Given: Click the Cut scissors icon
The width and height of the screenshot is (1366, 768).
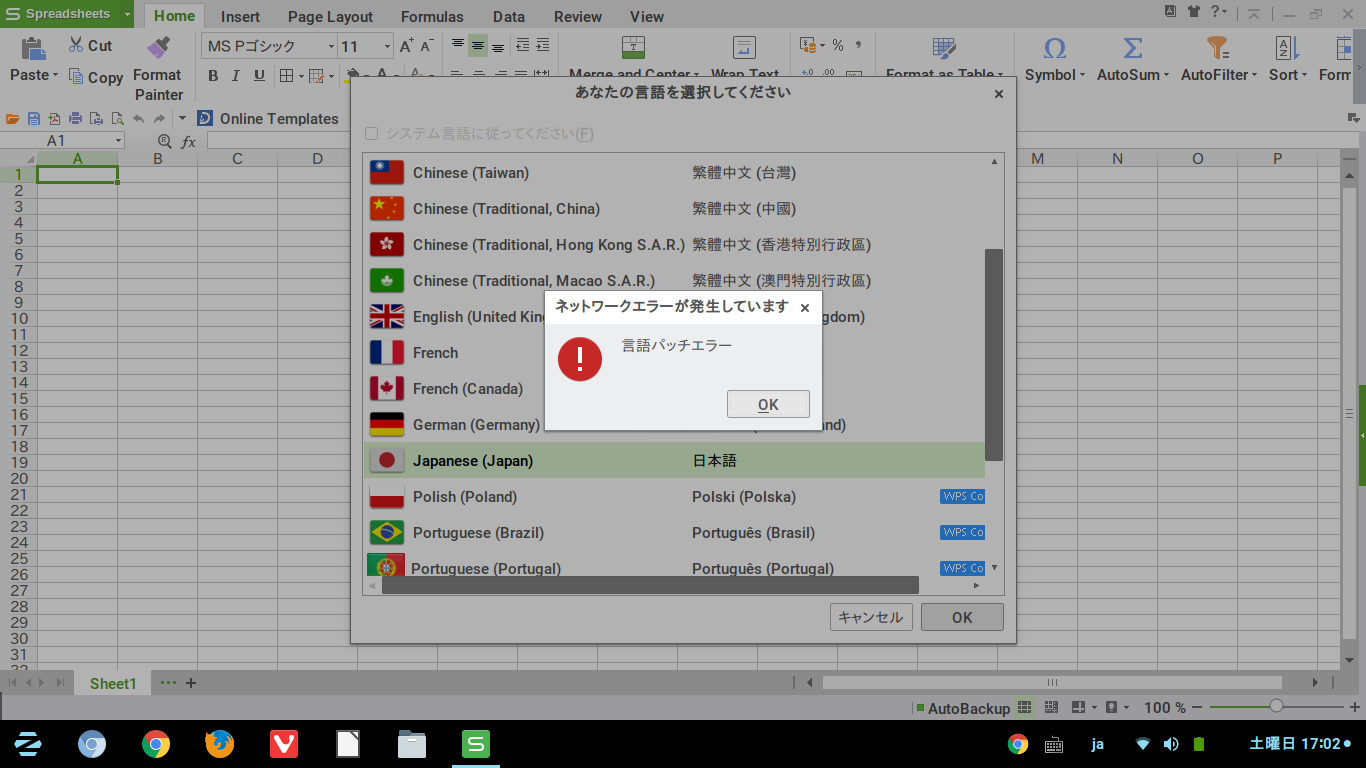Looking at the screenshot, I should [77, 45].
